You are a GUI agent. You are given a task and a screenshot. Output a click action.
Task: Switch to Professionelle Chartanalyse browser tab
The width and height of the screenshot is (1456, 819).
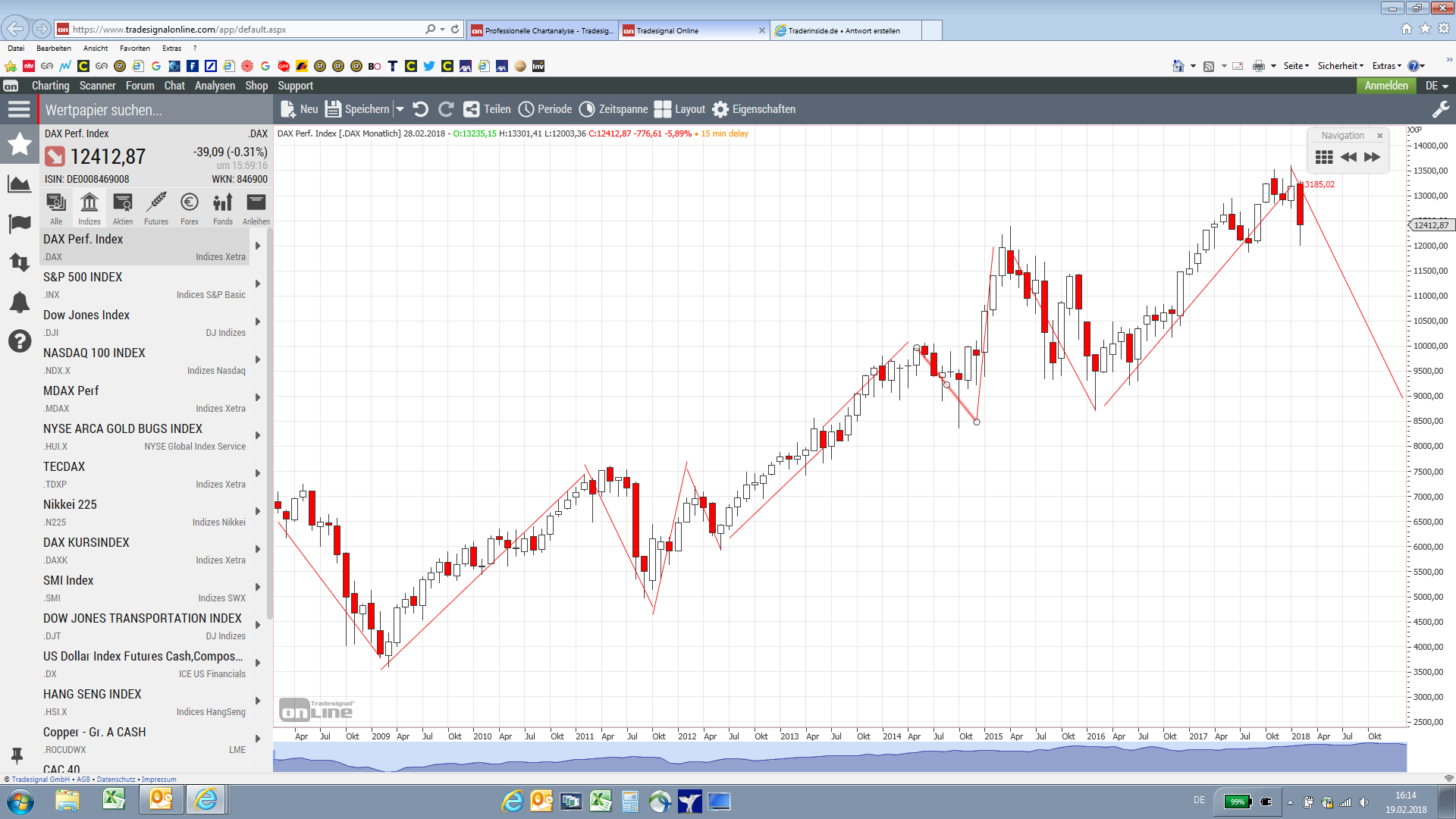542,30
